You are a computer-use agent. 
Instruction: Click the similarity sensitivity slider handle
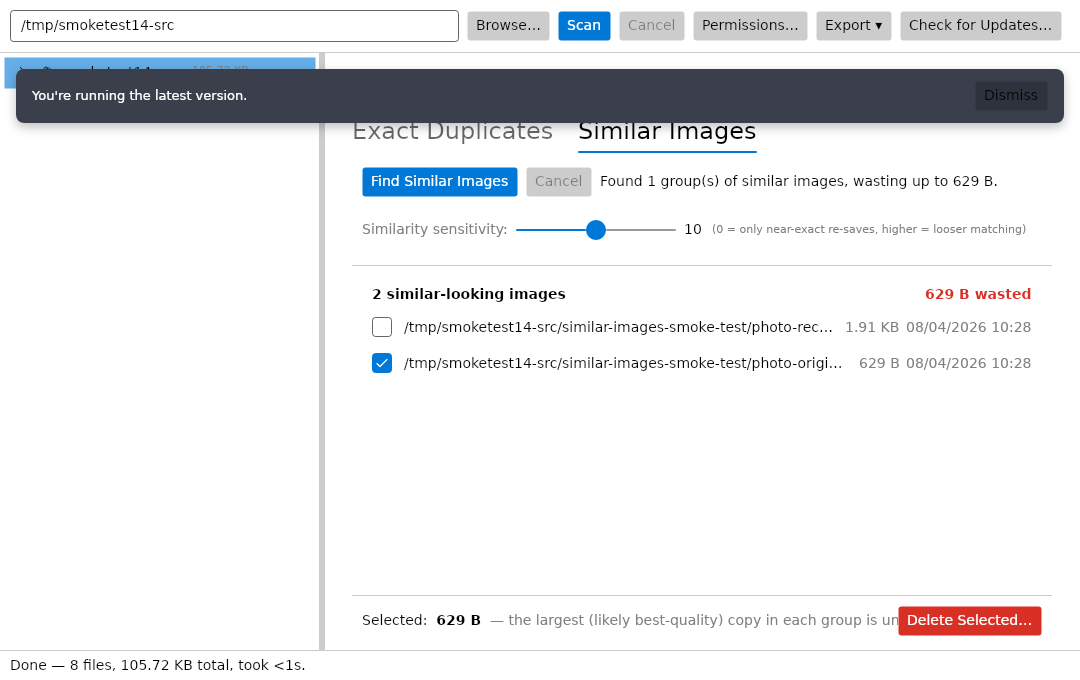coord(596,229)
